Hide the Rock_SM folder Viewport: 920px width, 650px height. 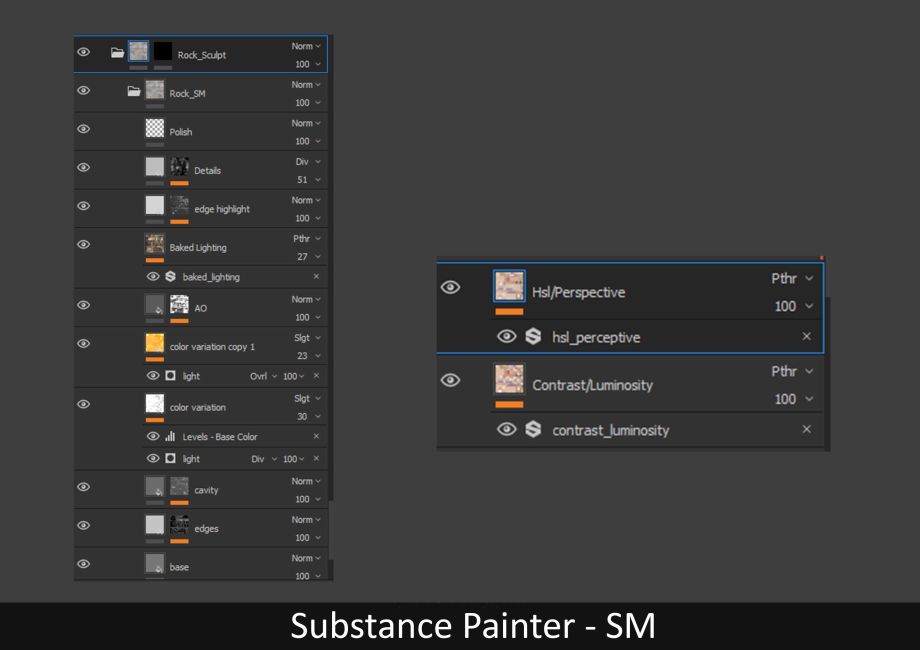pyautogui.click(x=83, y=90)
